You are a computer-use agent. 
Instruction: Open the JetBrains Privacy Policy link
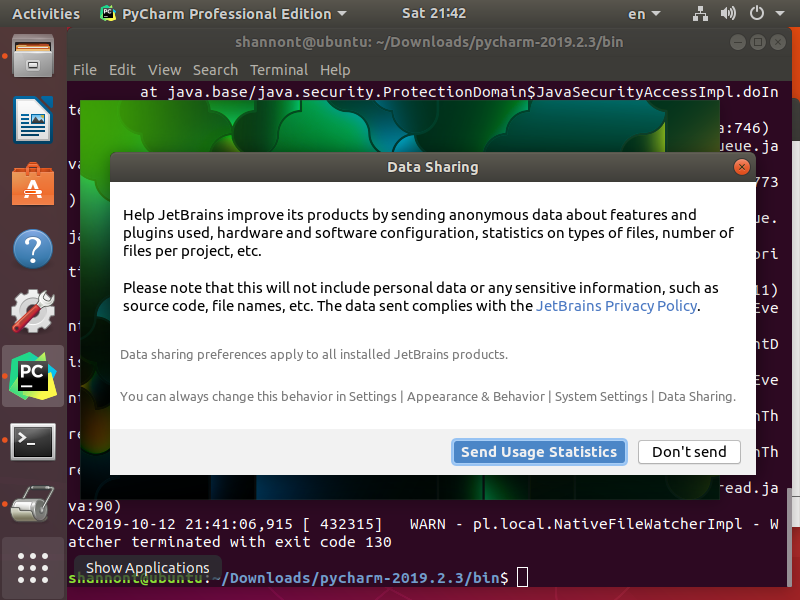[617, 305]
